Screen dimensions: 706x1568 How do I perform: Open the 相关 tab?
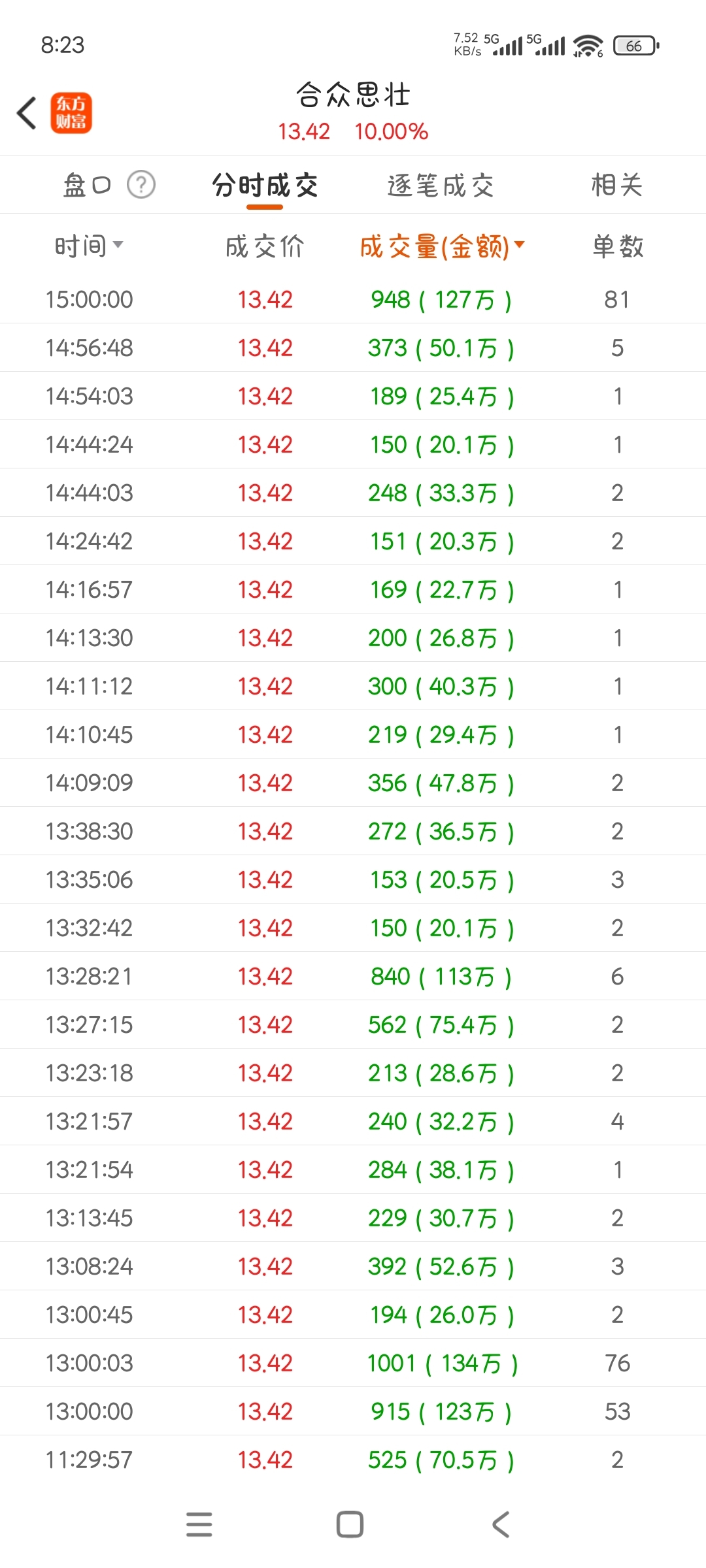tap(617, 185)
